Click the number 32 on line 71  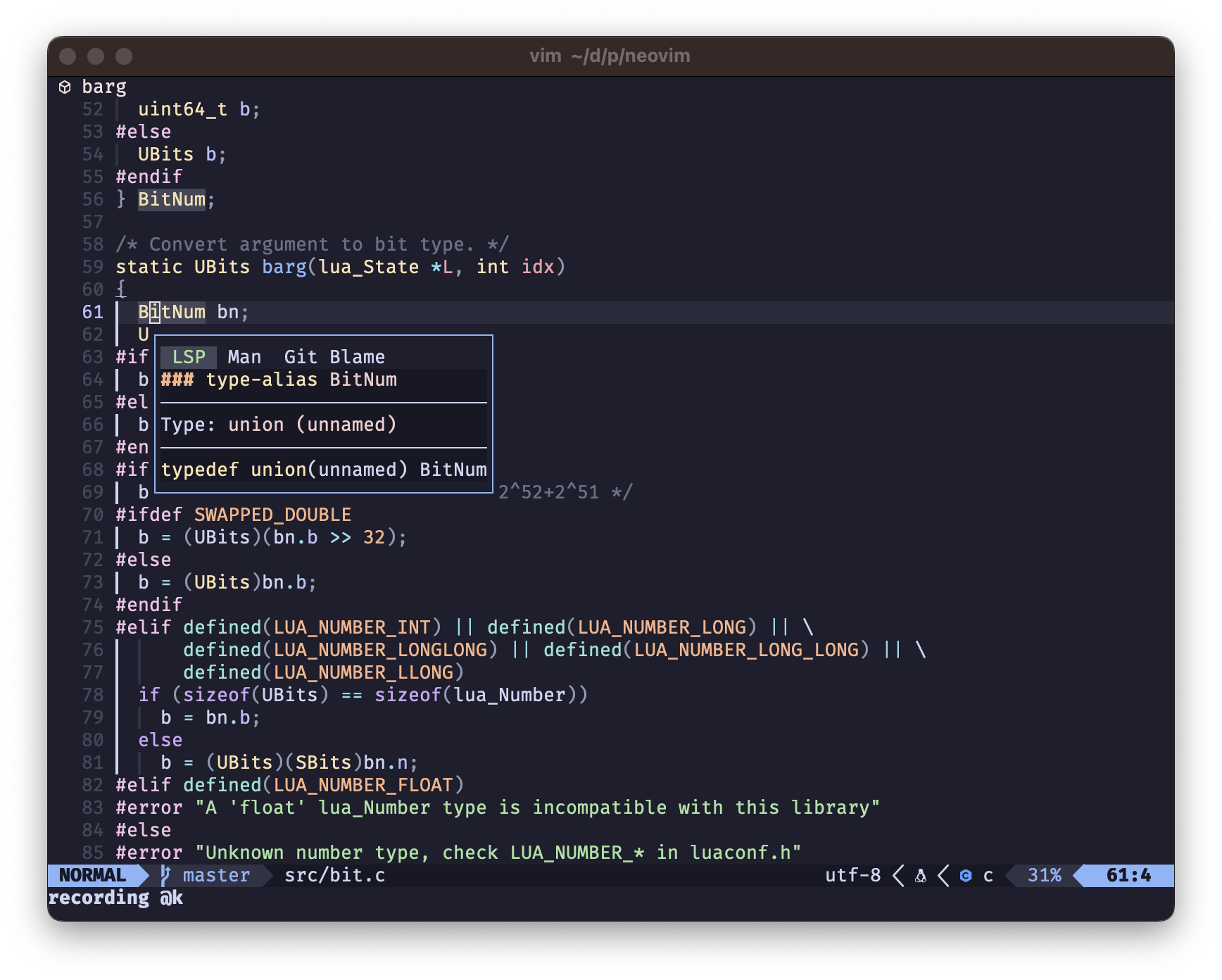click(374, 537)
